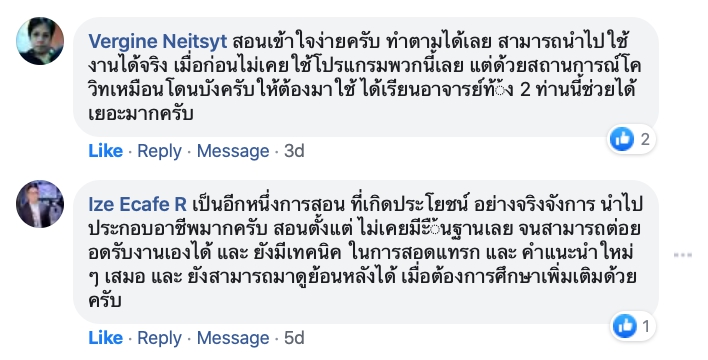Open the Ize Ecafe R profile name link
Viewport: 708px width, 360px height.
coord(137,205)
